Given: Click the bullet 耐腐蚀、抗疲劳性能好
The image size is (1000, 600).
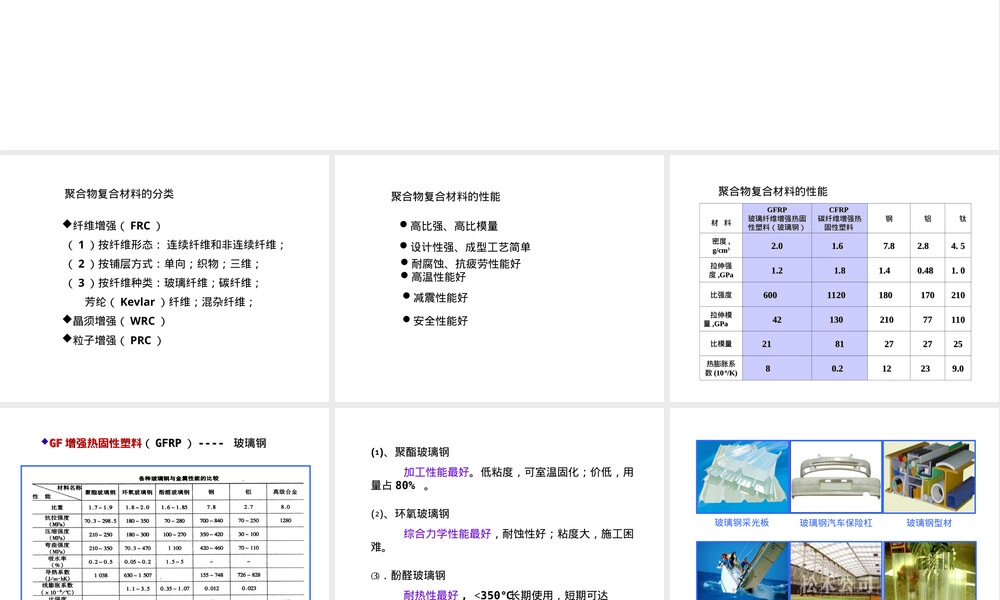Looking at the screenshot, I should pos(460,263).
